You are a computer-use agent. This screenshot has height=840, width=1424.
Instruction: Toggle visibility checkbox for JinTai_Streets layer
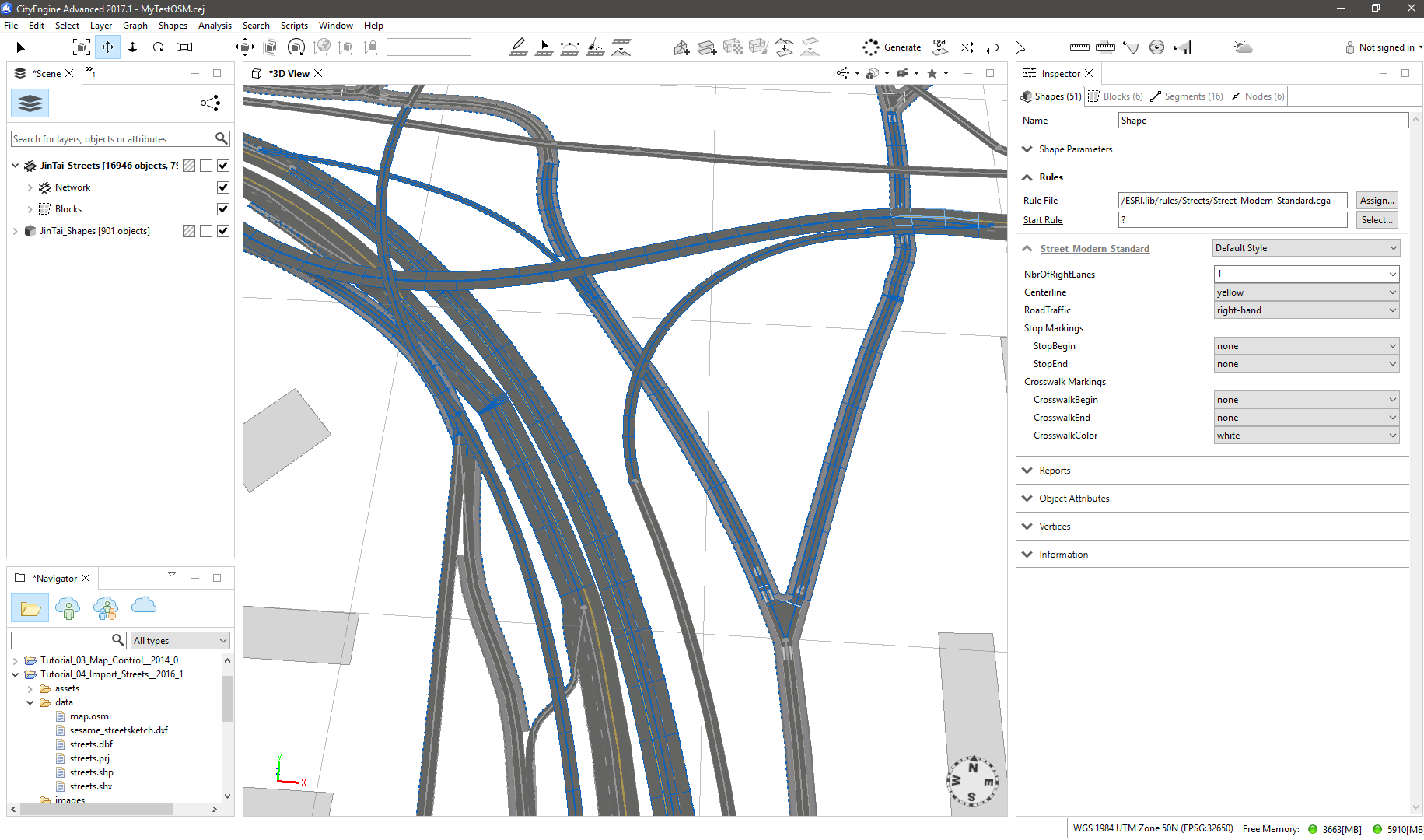point(223,166)
